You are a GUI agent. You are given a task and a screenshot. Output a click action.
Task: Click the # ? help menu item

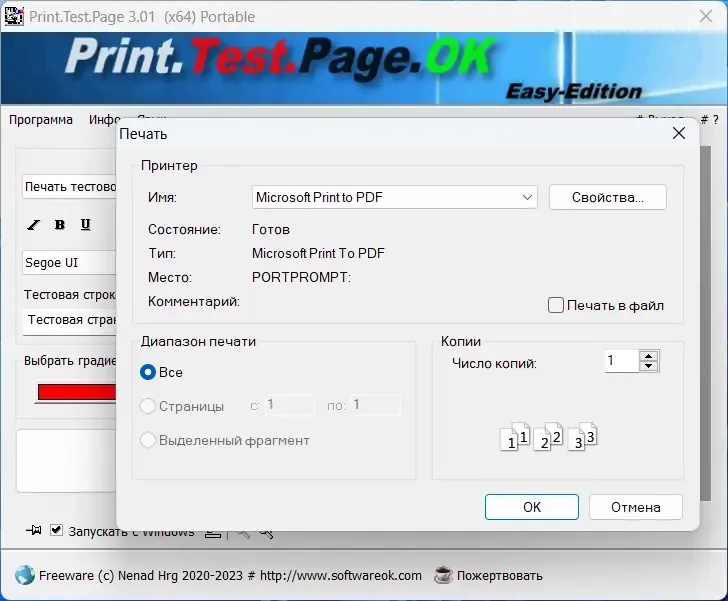coord(709,120)
